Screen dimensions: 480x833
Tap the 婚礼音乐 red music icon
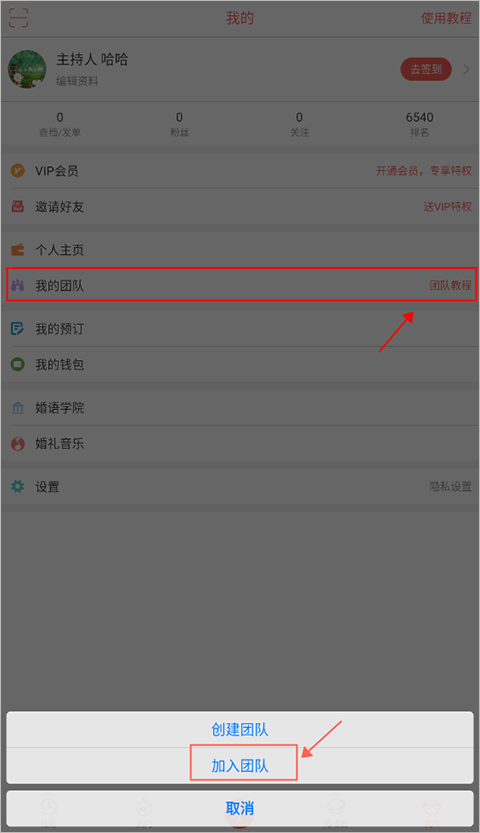click(18, 444)
